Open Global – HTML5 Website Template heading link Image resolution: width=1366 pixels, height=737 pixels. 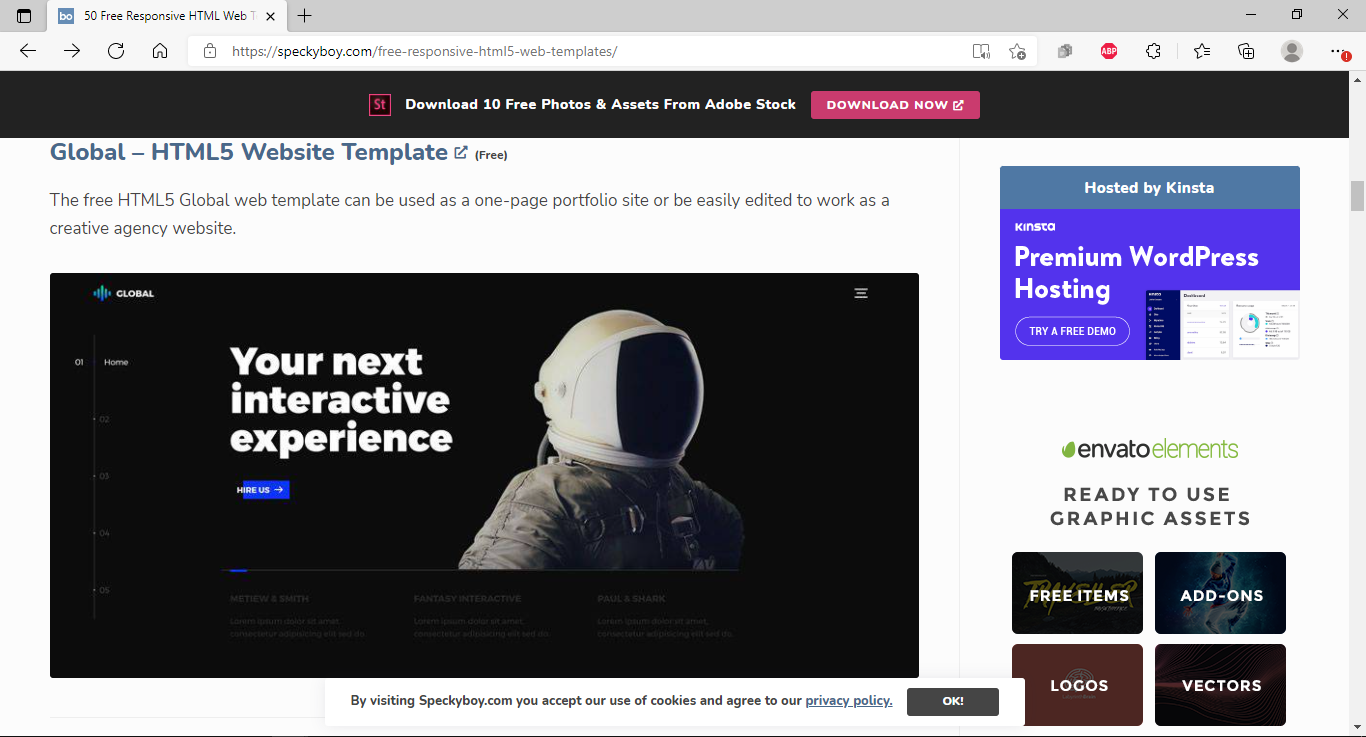click(248, 152)
